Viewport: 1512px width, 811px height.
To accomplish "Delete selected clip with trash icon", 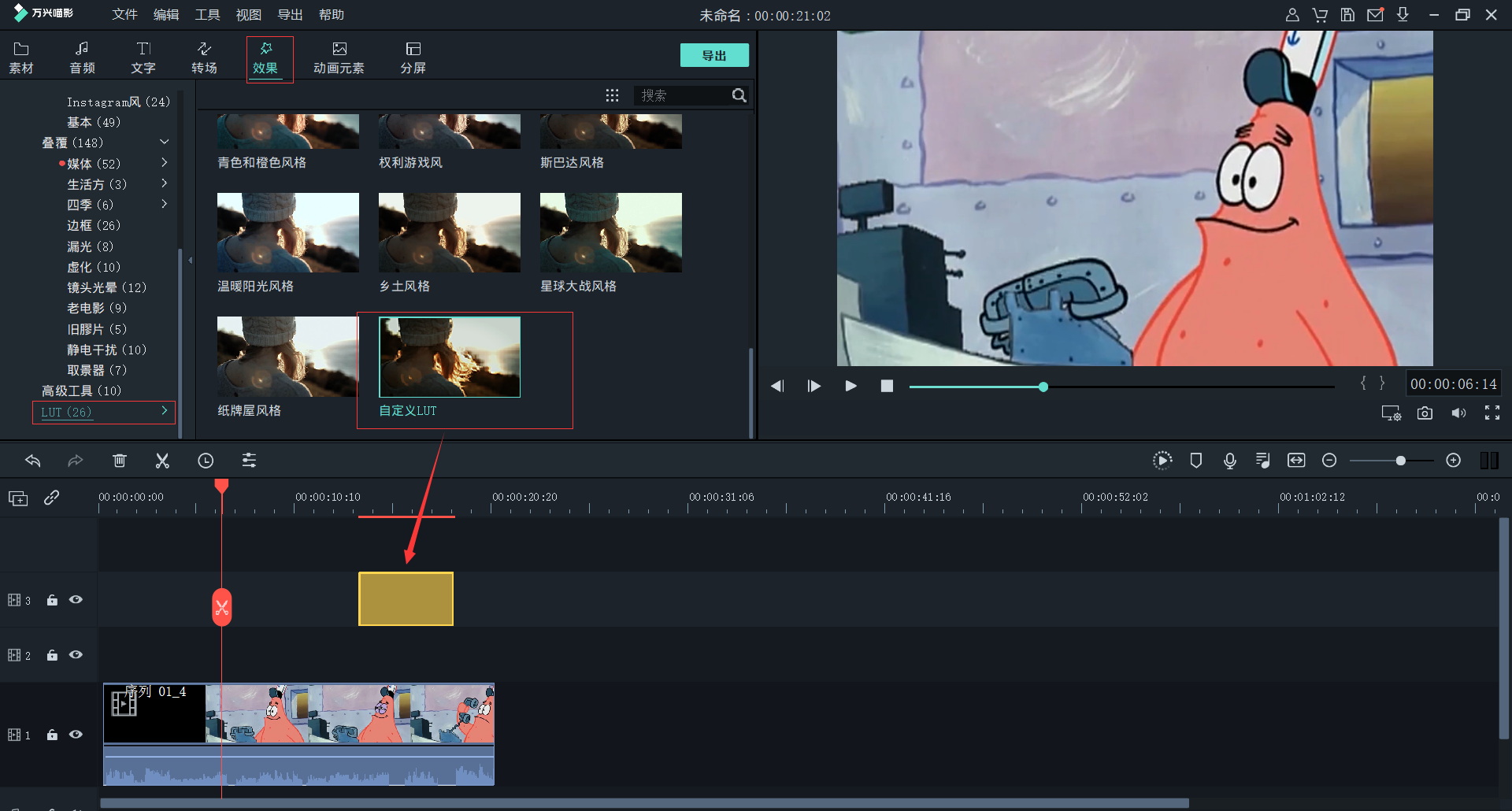I will pyautogui.click(x=119, y=461).
